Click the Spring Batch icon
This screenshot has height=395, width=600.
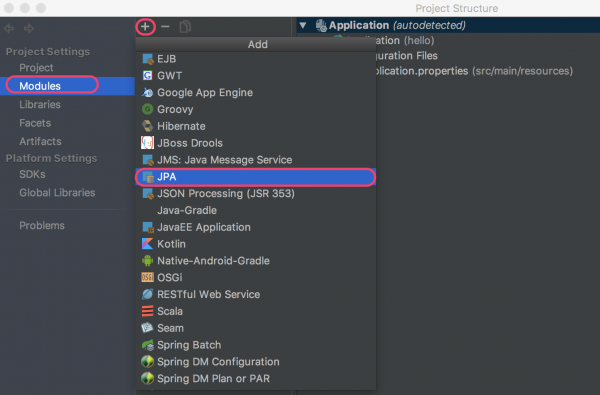pos(148,345)
